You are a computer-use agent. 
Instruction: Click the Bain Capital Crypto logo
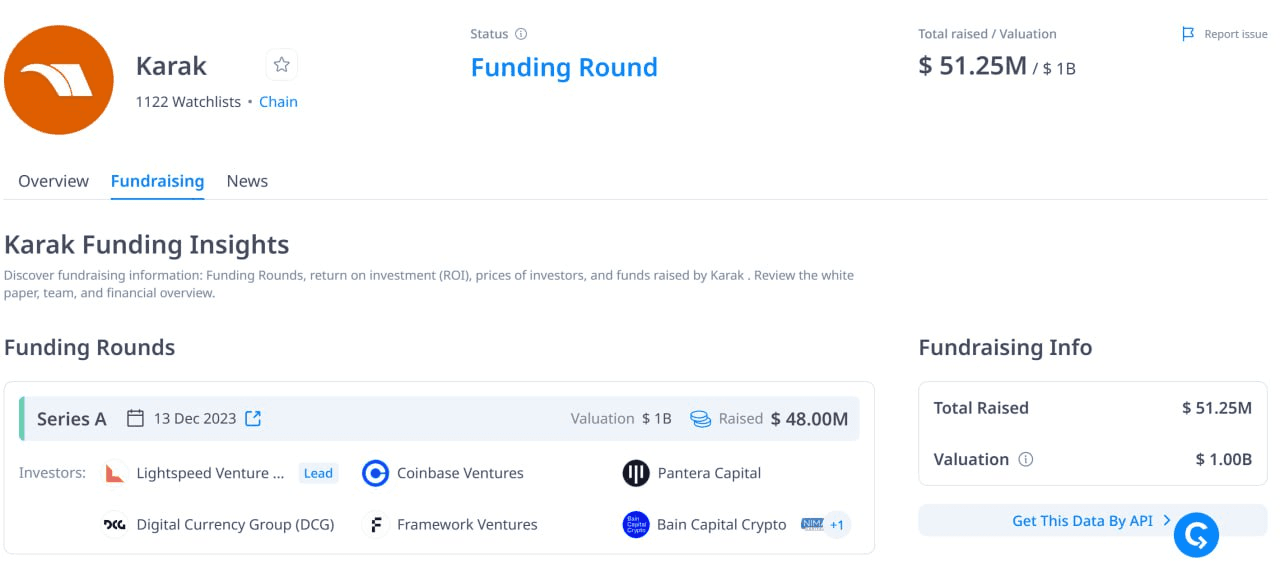click(x=636, y=524)
